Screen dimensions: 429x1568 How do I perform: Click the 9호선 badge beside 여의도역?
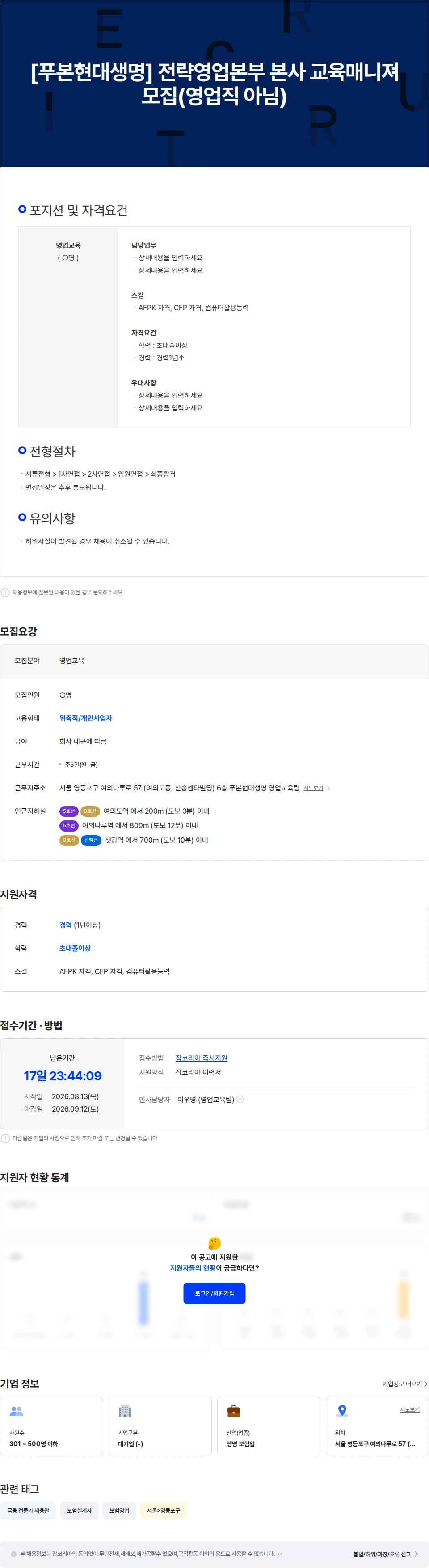tap(90, 811)
